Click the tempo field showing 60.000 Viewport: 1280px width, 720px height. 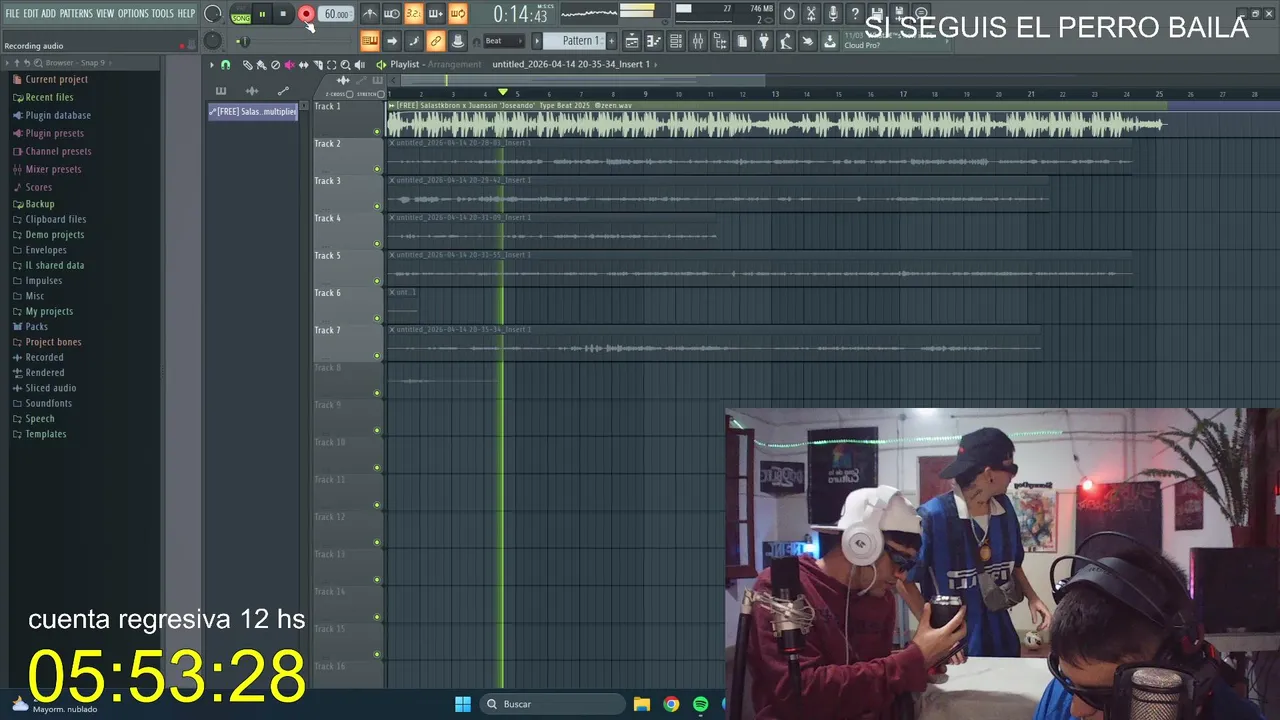(x=336, y=14)
